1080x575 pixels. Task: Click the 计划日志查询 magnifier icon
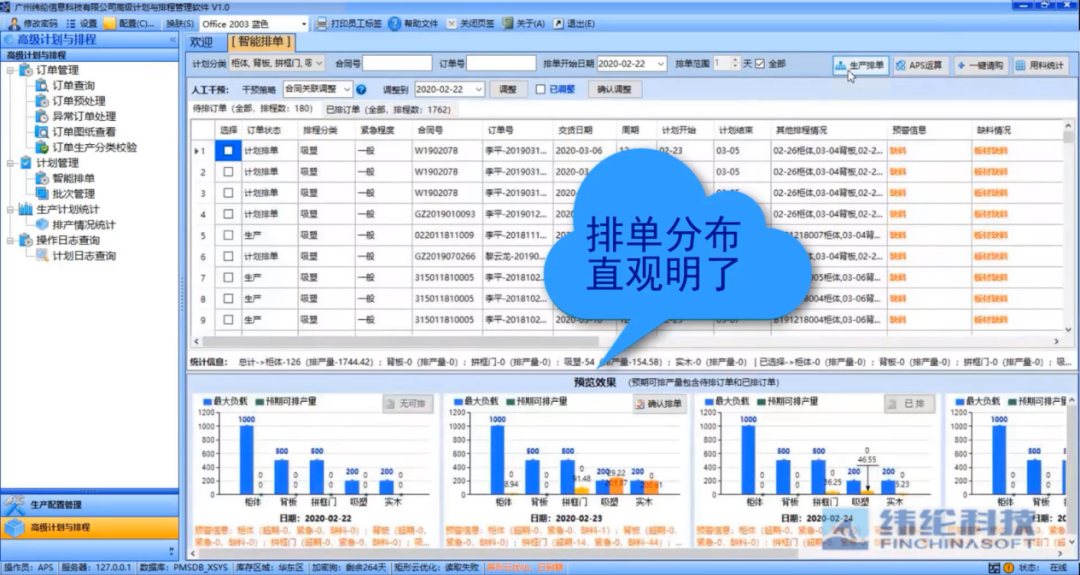(x=42, y=255)
